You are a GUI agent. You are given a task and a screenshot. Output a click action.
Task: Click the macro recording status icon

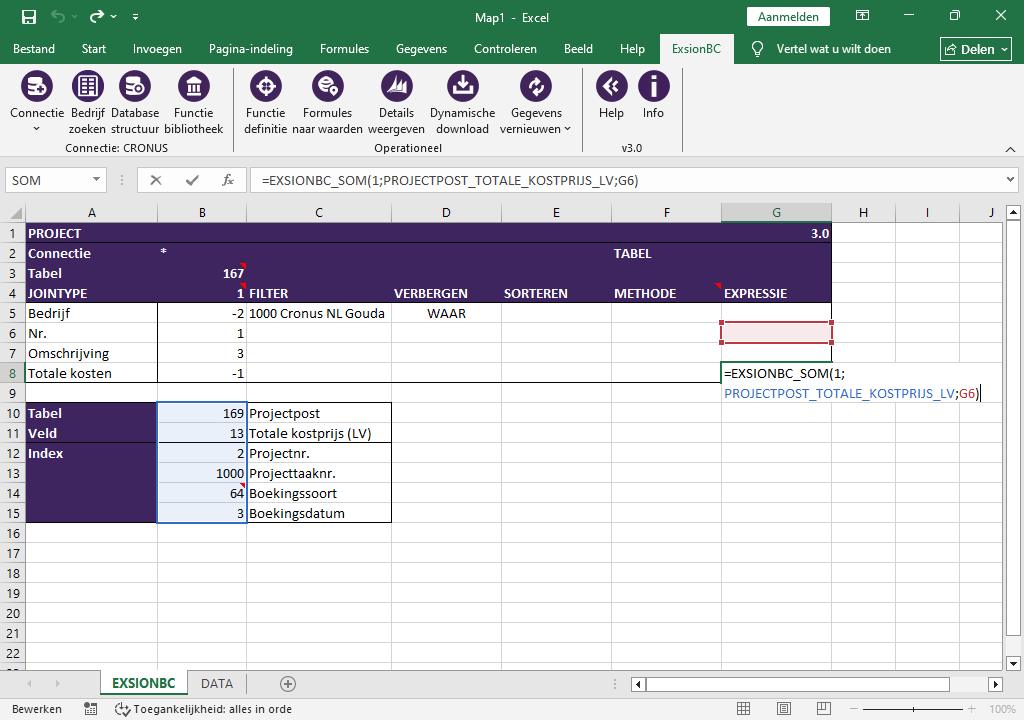91,709
